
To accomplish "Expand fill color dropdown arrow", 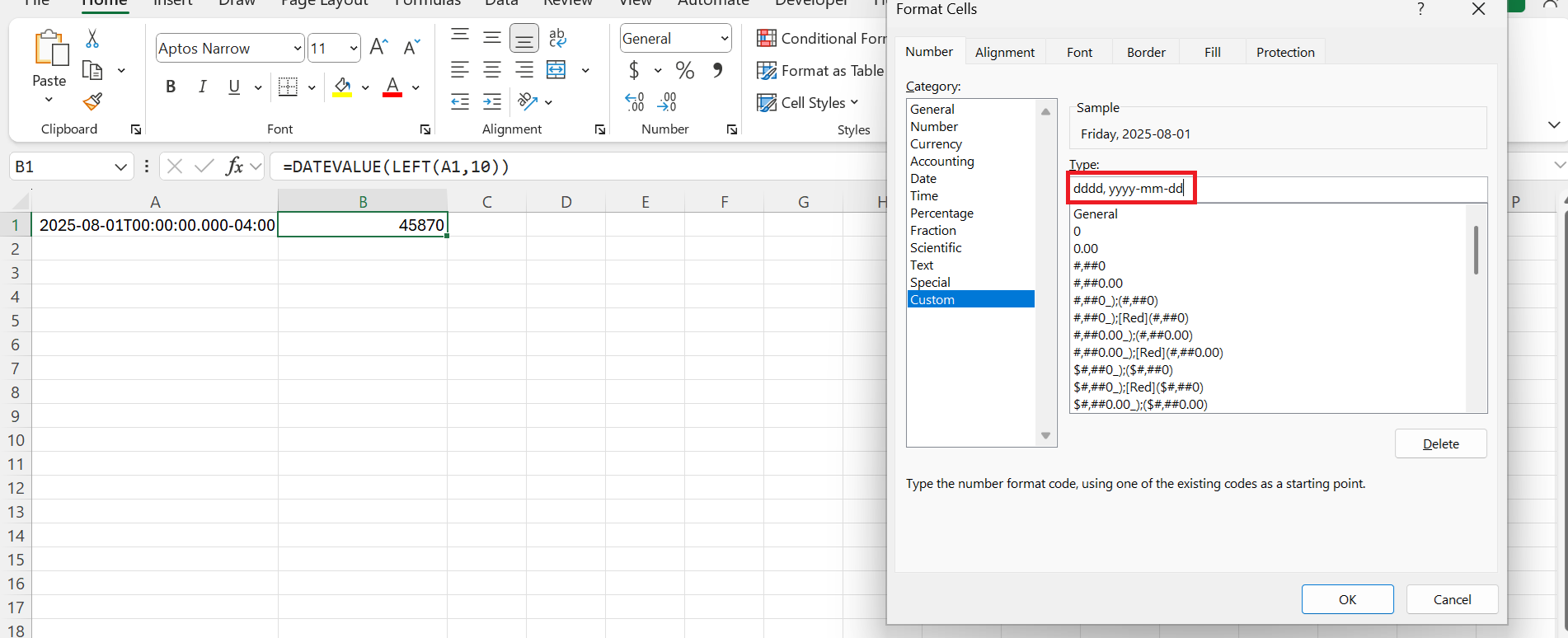I will click(x=365, y=87).
